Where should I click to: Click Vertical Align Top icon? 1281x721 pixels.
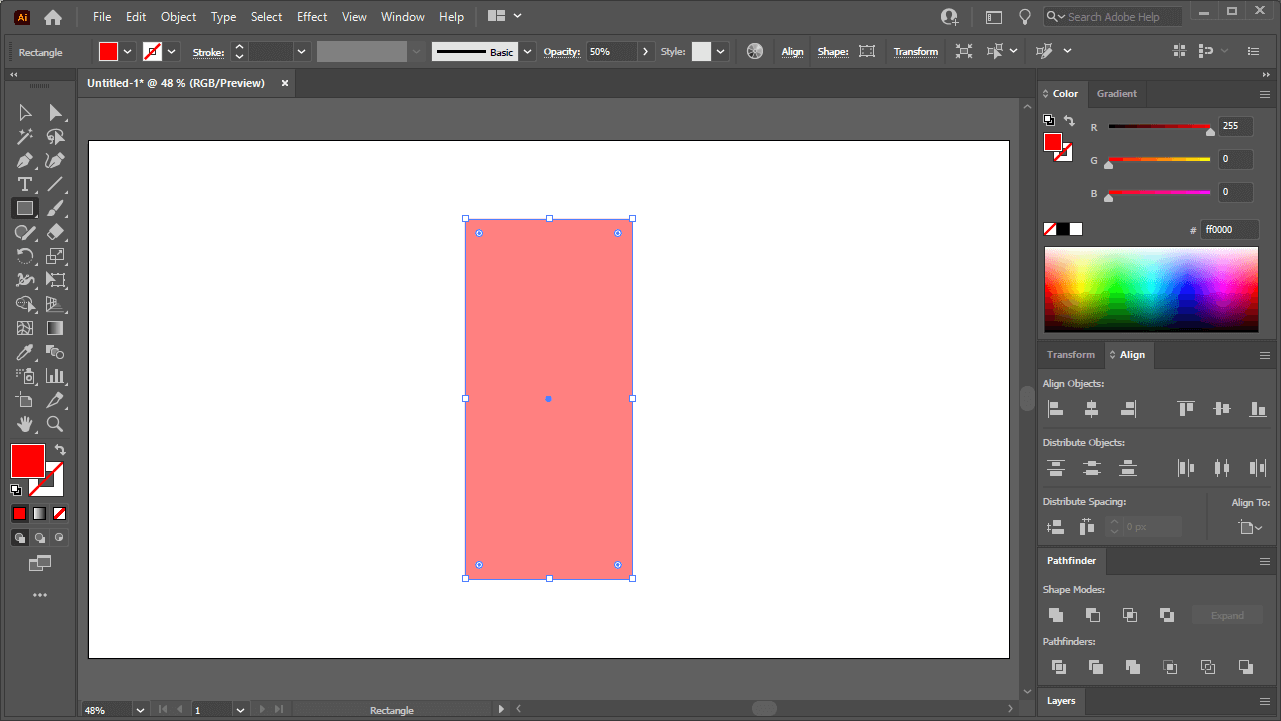[1186, 408]
